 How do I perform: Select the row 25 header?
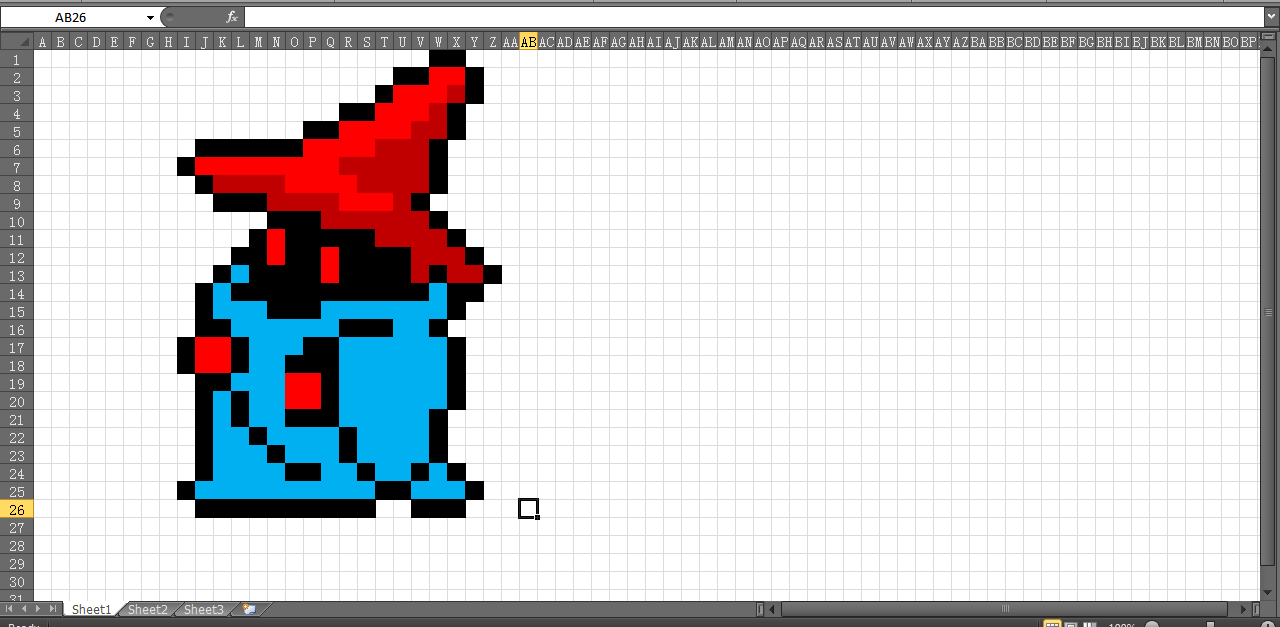(17, 491)
